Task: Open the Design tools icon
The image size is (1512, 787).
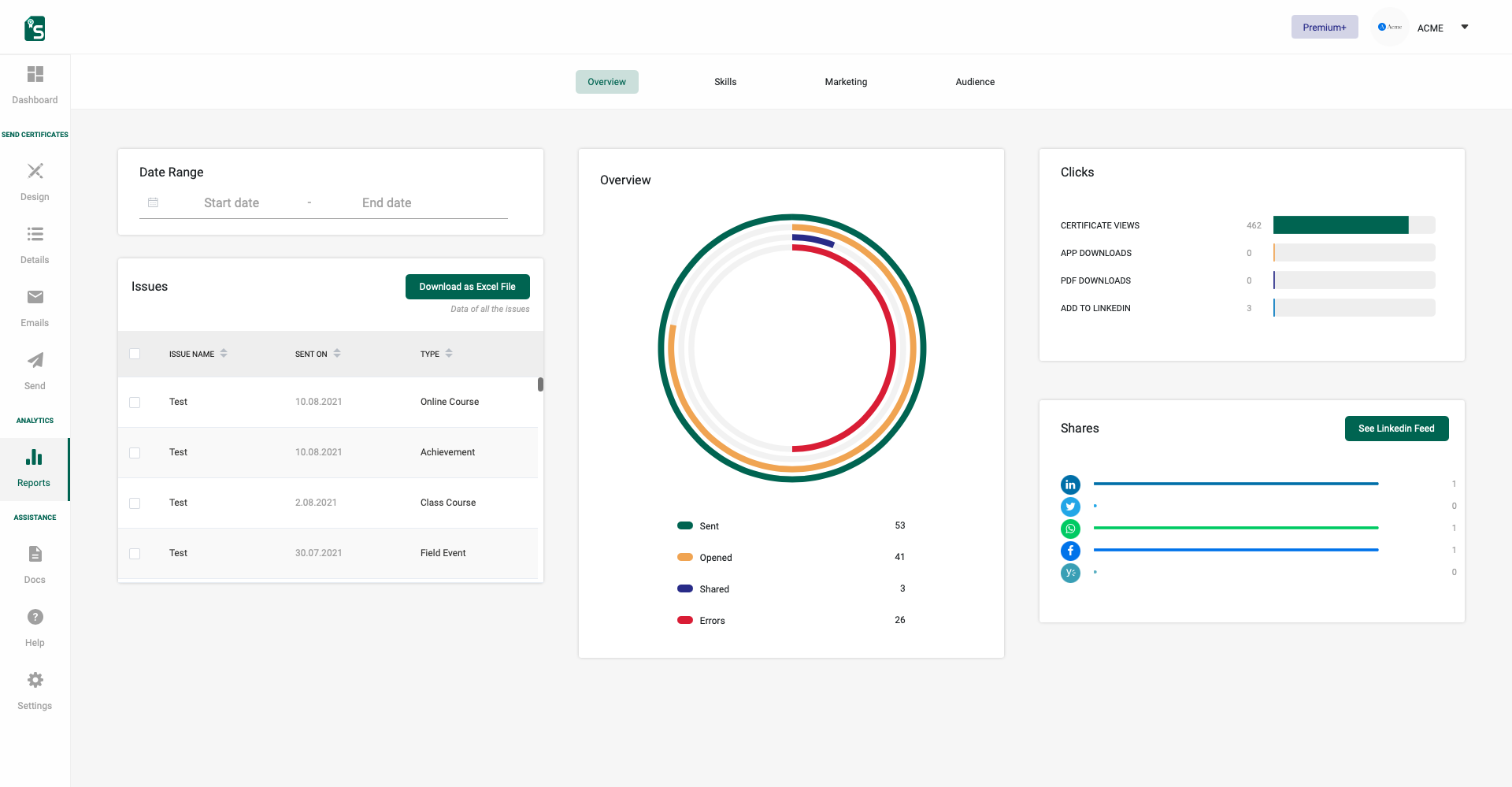Action: click(35, 172)
